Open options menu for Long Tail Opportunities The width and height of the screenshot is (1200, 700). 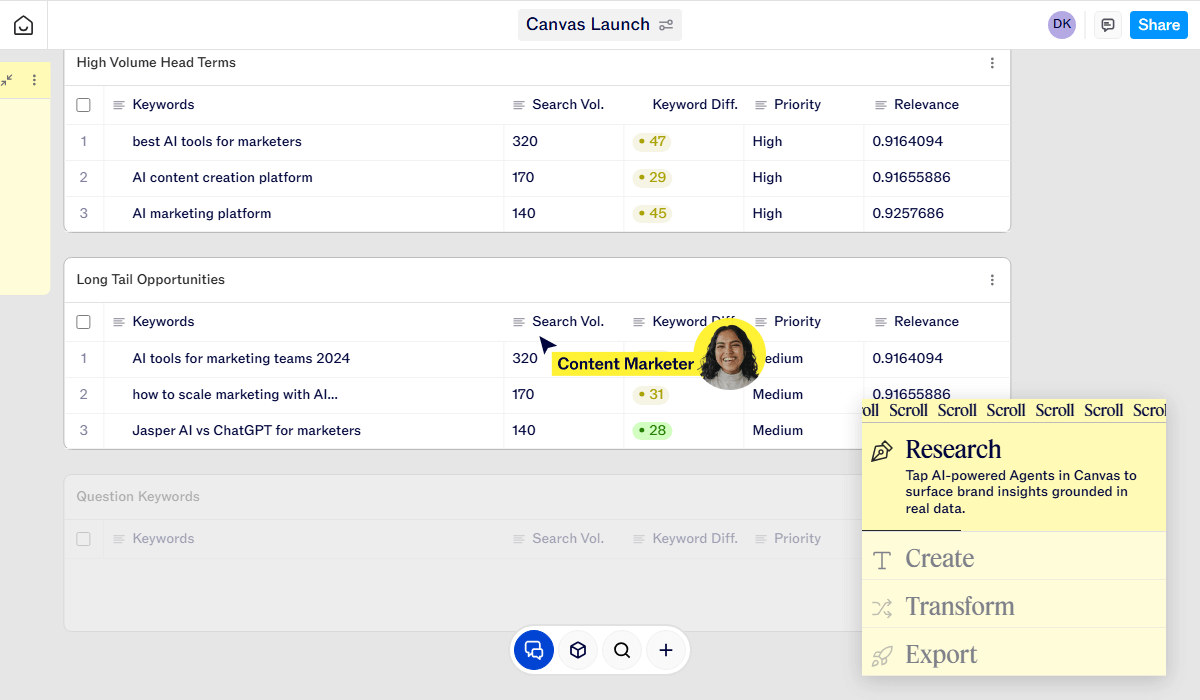[x=992, y=280]
